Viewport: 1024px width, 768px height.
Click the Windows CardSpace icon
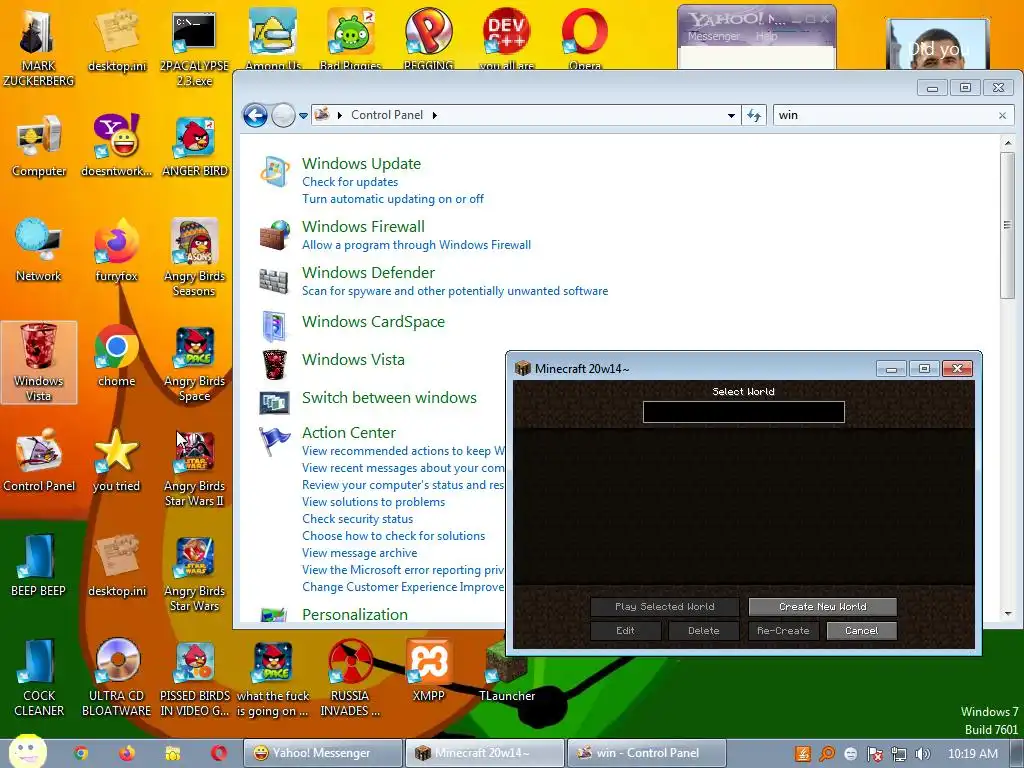coord(274,327)
